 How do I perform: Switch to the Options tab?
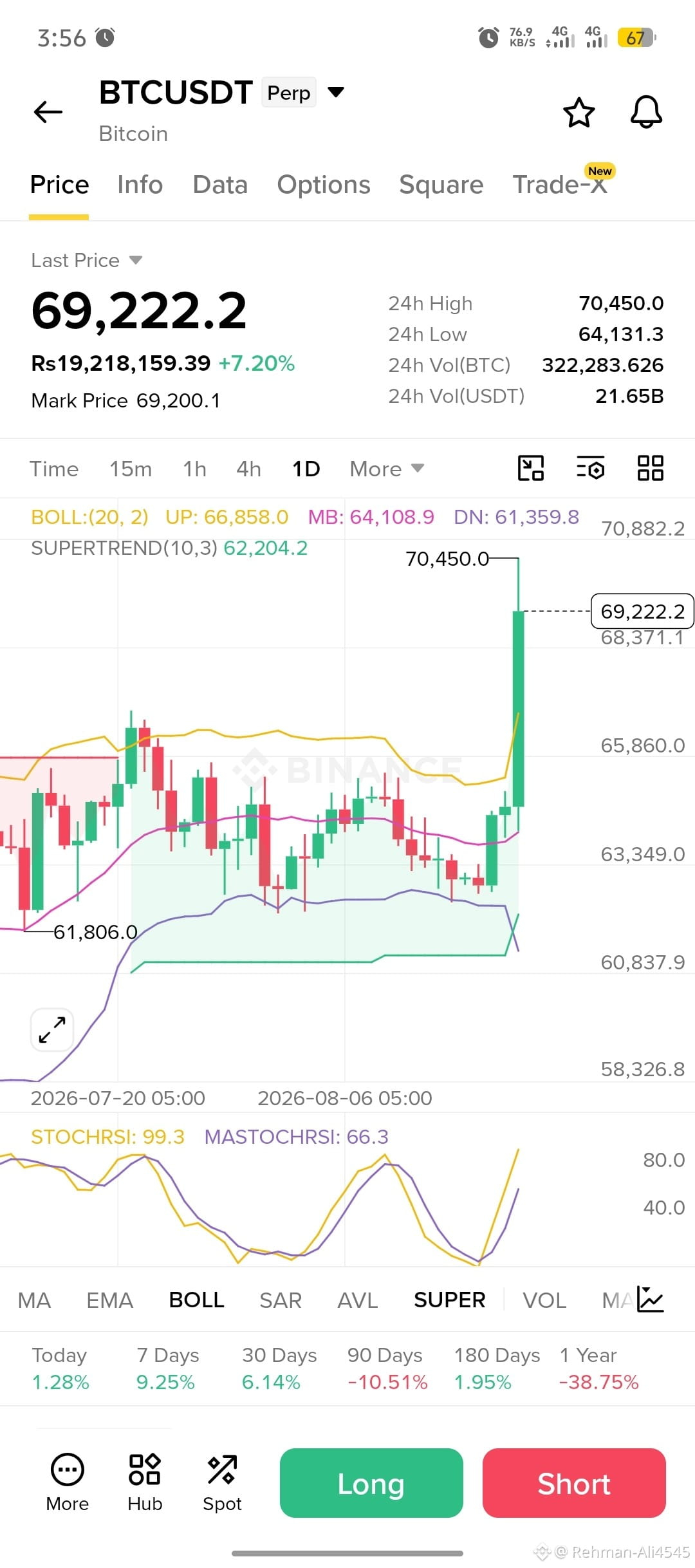pyautogui.click(x=324, y=185)
